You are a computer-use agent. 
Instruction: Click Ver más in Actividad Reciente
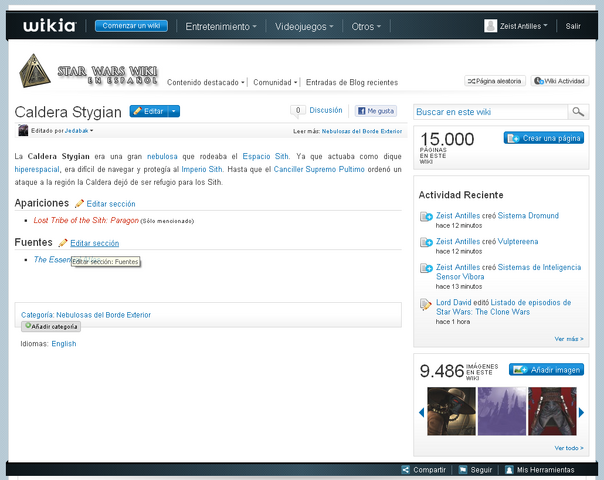click(569, 339)
